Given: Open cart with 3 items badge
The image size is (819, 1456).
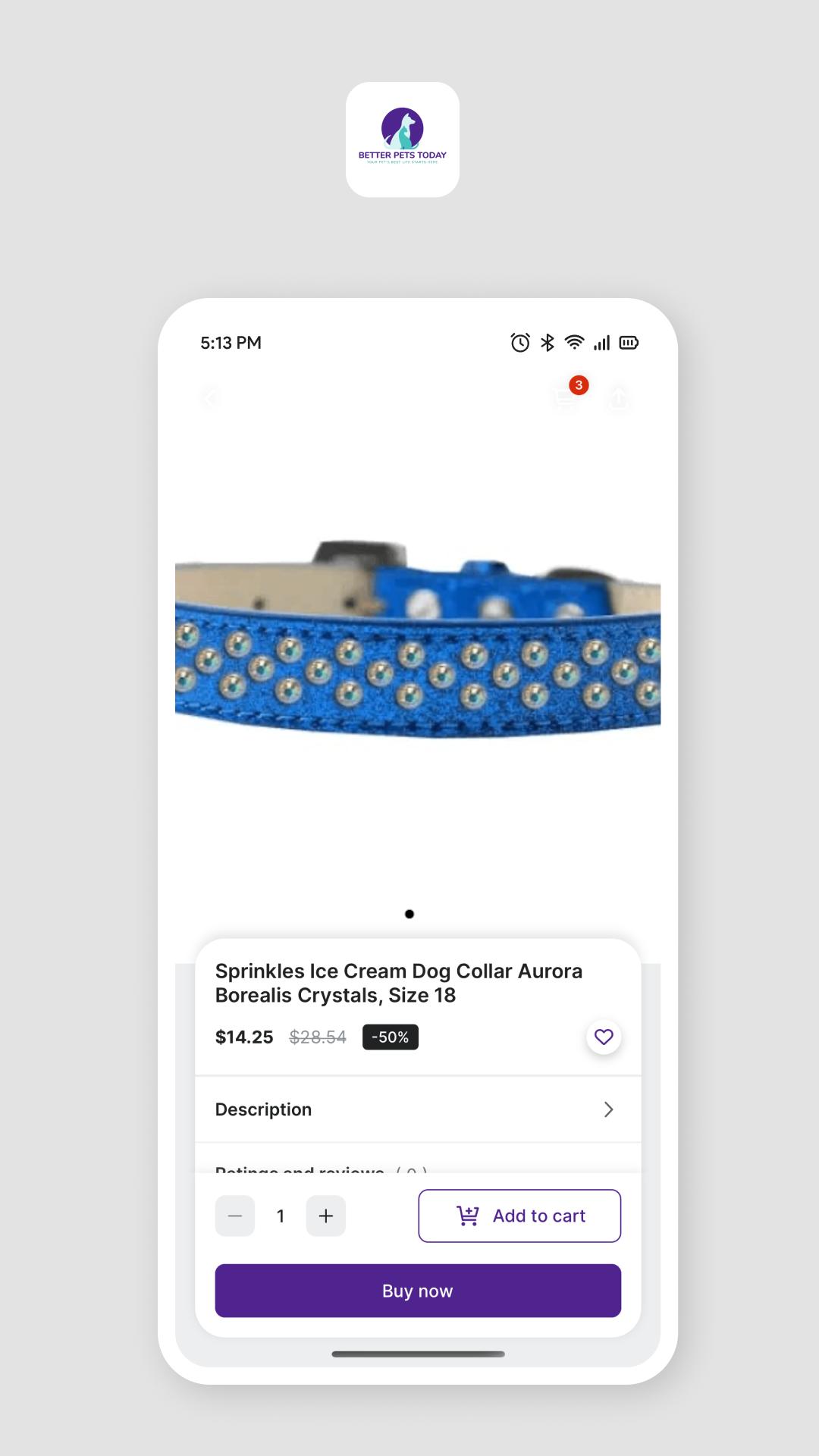Looking at the screenshot, I should coord(566,397).
